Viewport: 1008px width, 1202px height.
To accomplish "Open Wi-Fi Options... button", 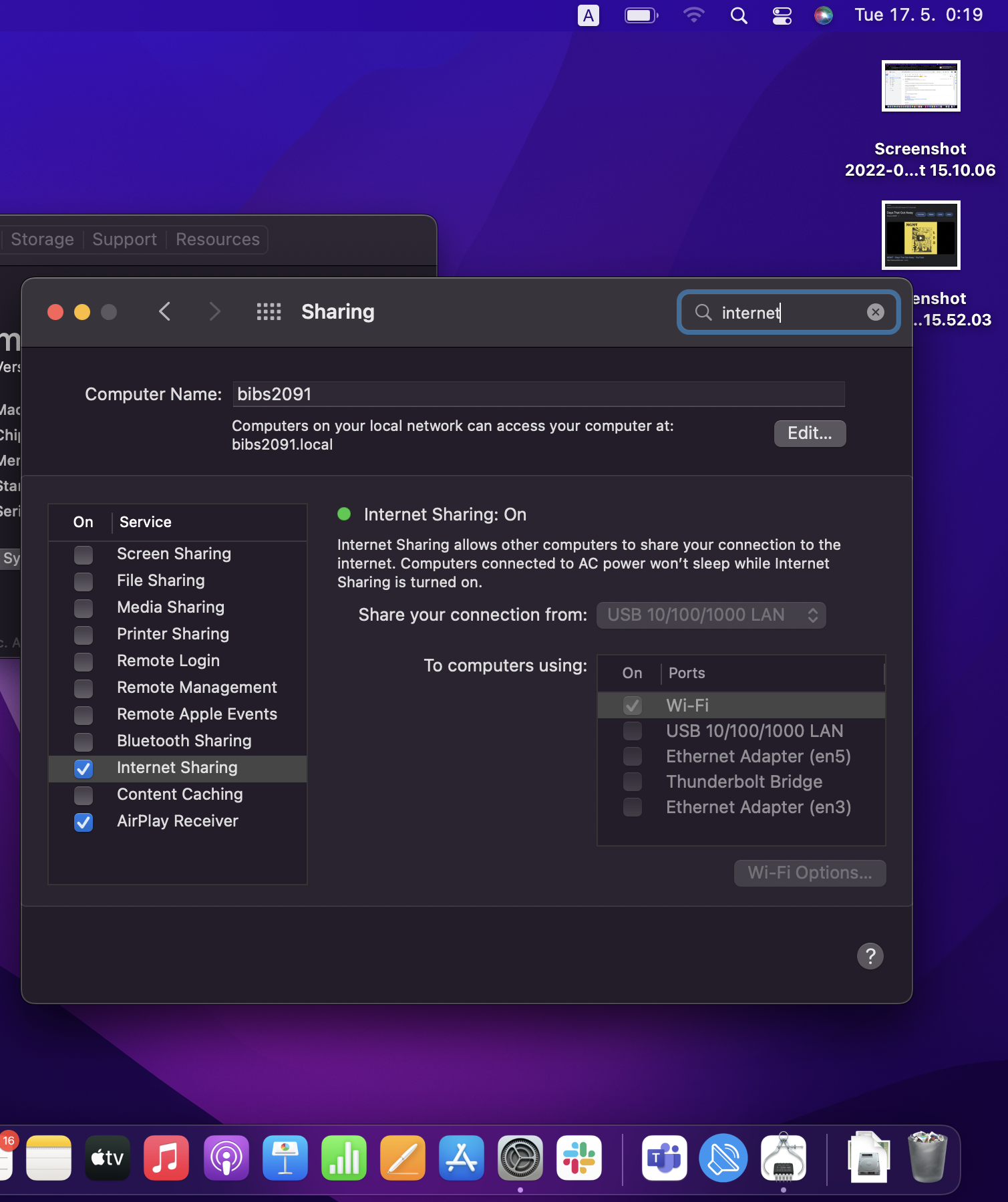I will point(810,873).
